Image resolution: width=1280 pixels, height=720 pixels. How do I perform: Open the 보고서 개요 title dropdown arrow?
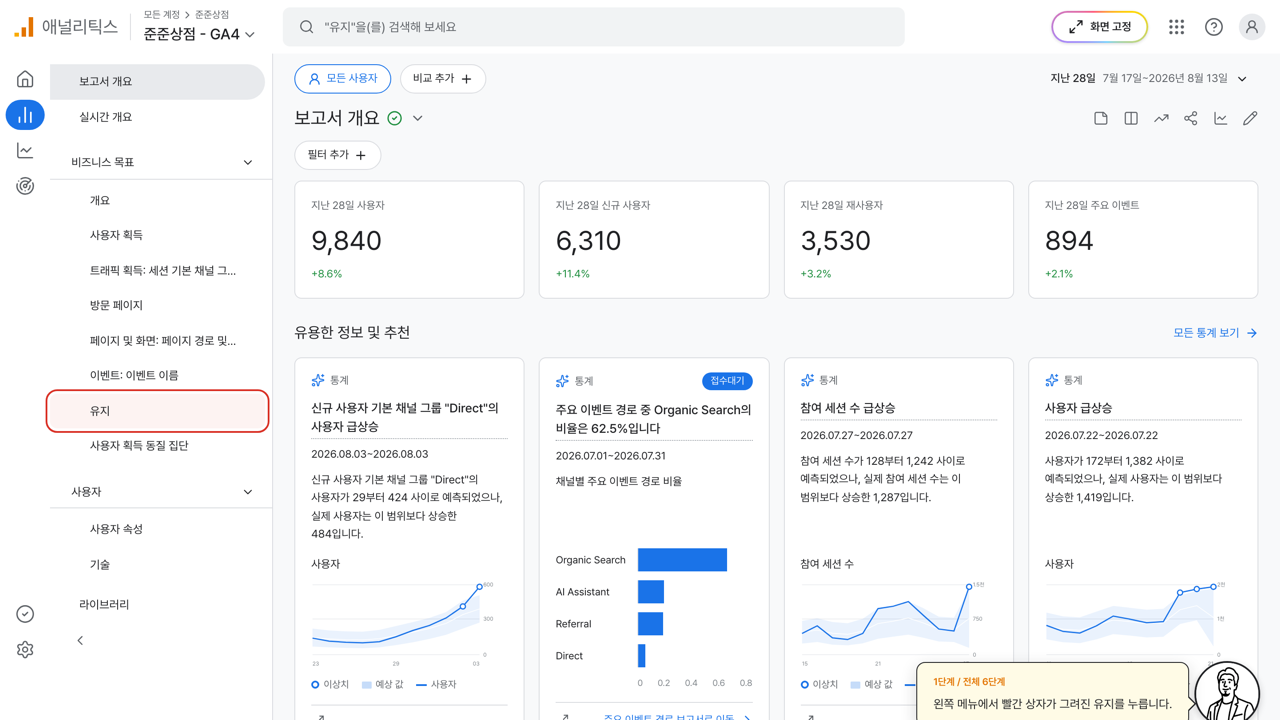click(418, 118)
